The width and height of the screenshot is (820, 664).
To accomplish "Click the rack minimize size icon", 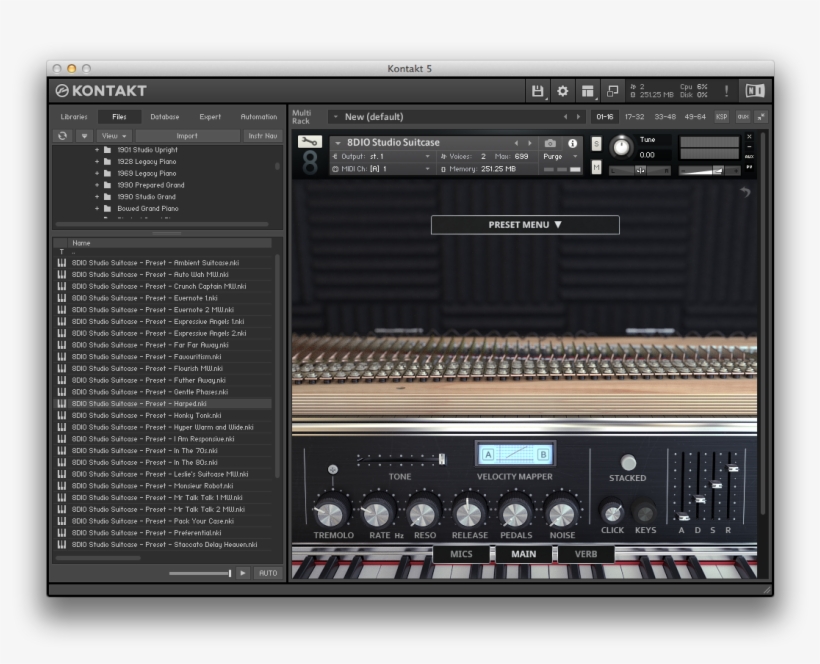I will 761,117.
